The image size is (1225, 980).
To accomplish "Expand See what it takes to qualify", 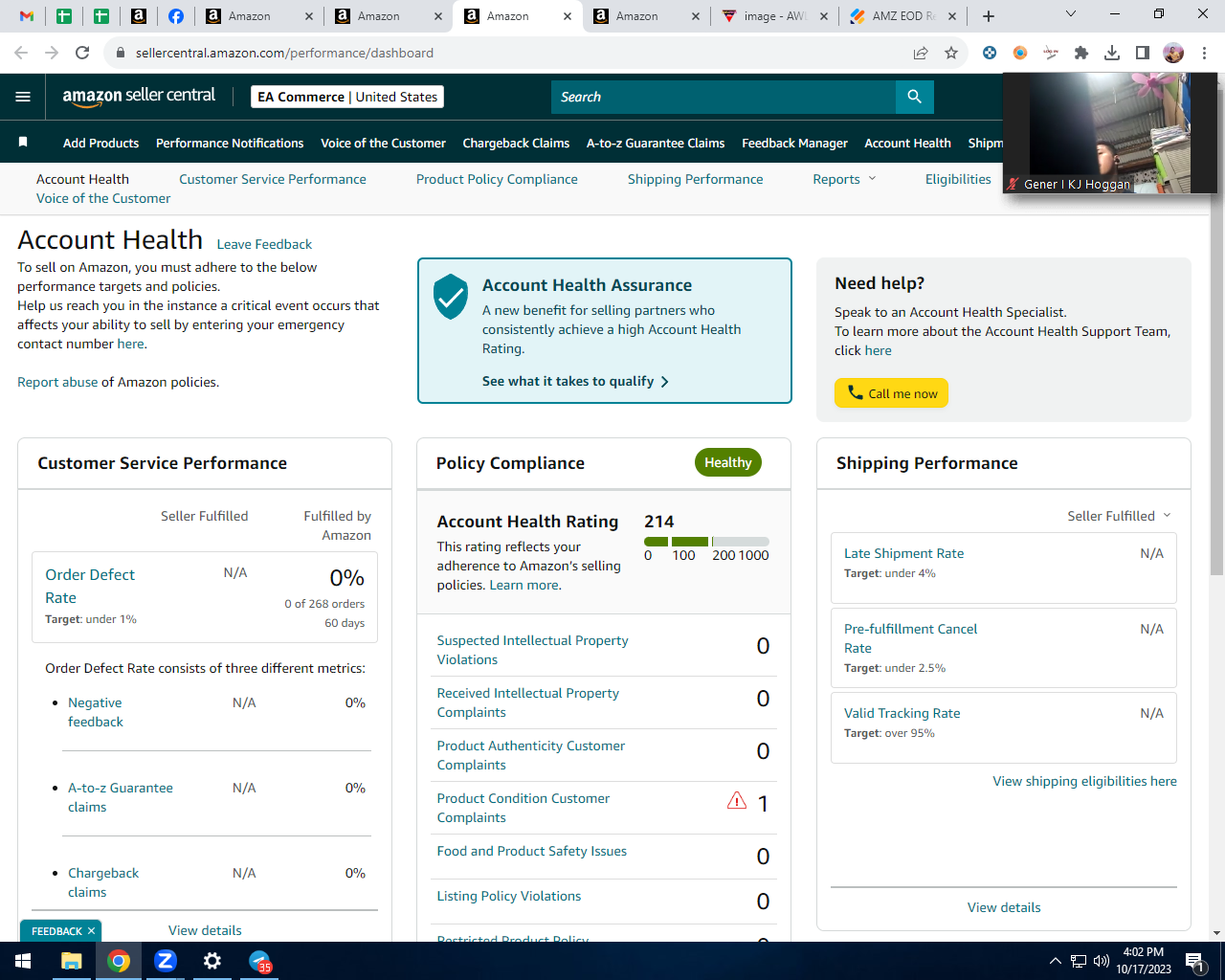I will [x=575, y=381].
